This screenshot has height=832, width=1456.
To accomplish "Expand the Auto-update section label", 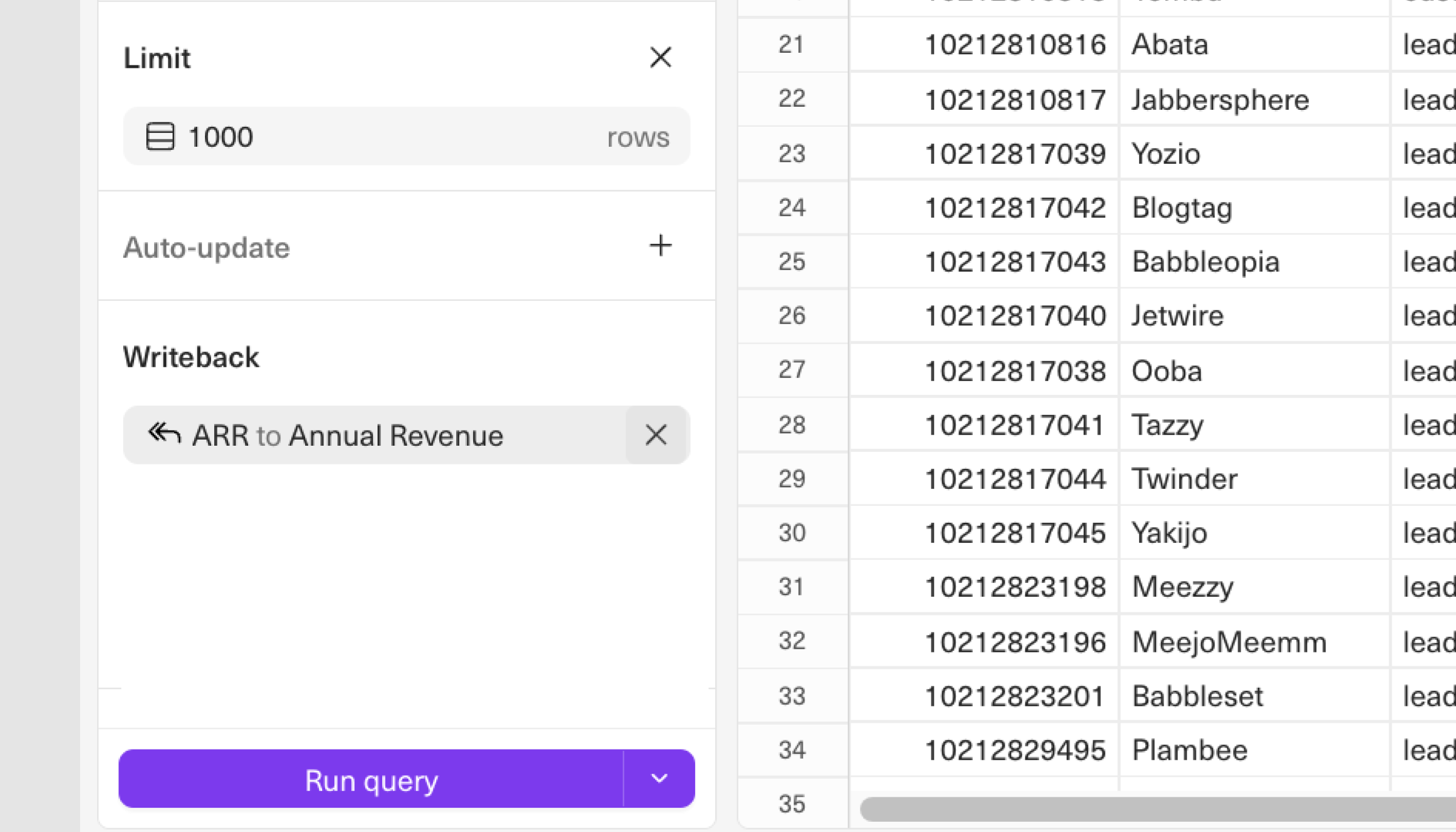I will pos(206,247).
